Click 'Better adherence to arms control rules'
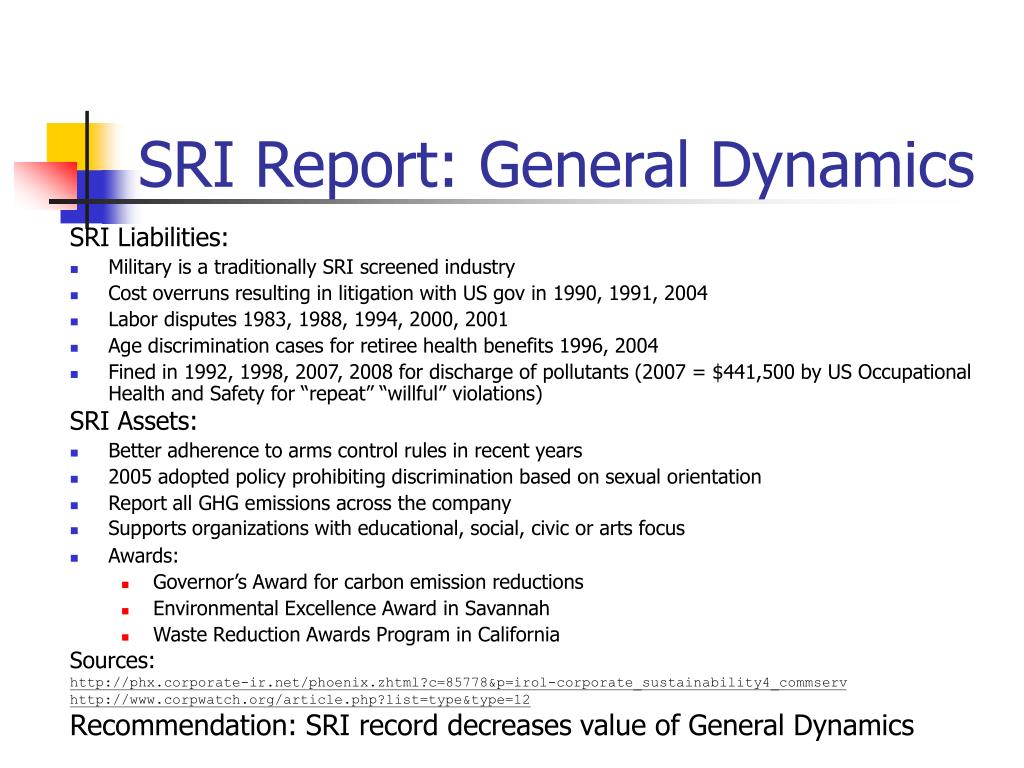1024x768 pixels. pos(345,451)
